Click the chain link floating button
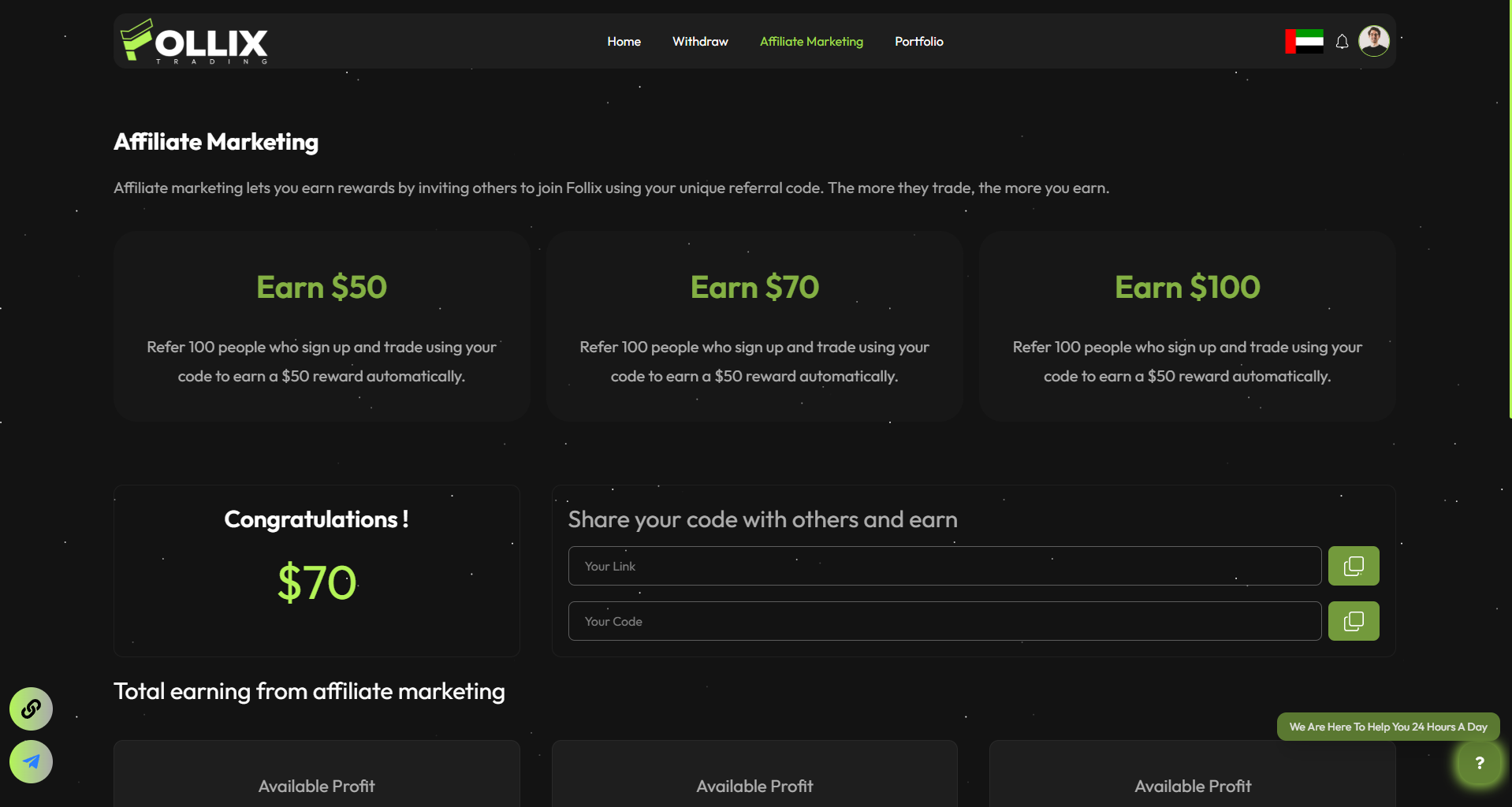The image size is (1512, 807). point(31,708)
